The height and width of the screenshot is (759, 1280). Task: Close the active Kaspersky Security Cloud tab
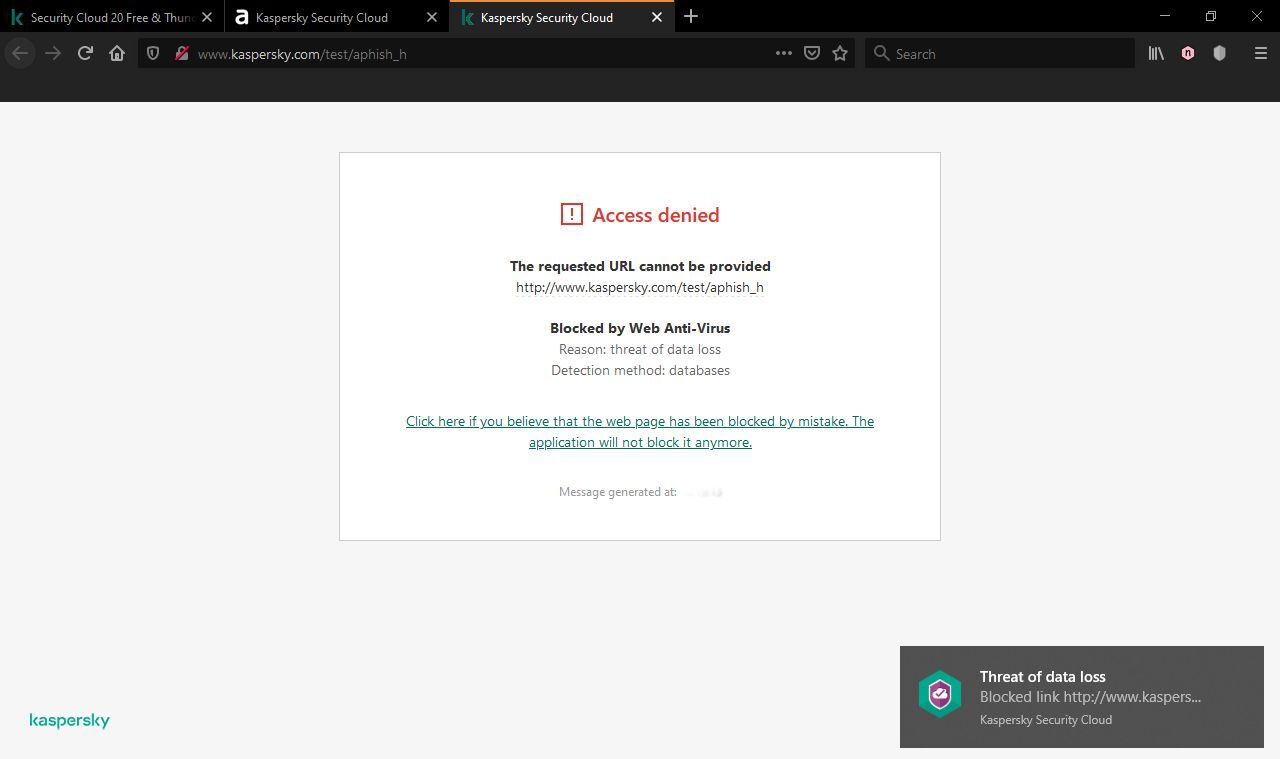click(x=657, y=17)
